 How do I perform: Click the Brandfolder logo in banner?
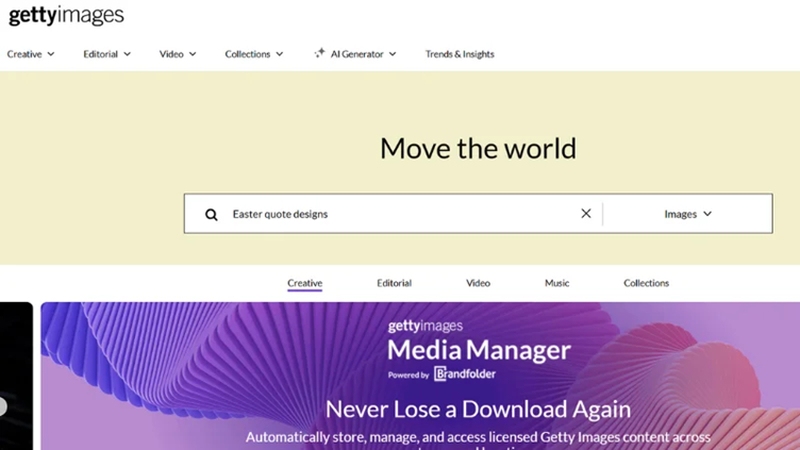tap(465, 373)
